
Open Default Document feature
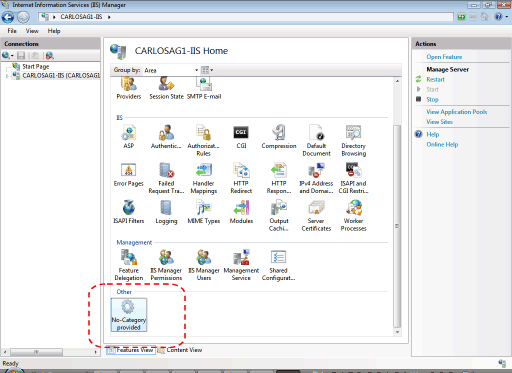[316, 140]
